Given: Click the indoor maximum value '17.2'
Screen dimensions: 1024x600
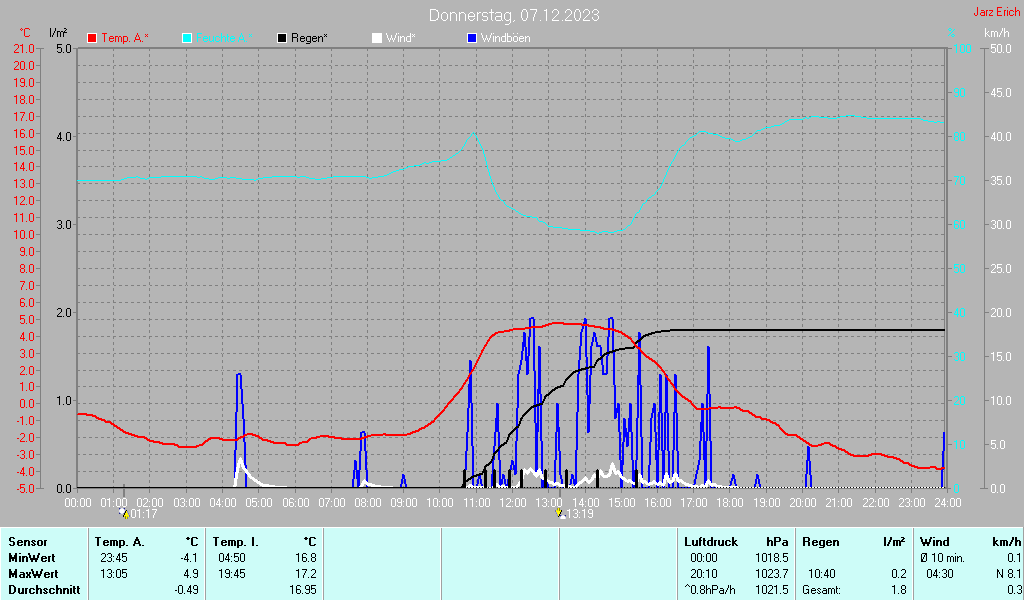Looking at the screenshot, I should pyautogui.click(x=306, y=574).
